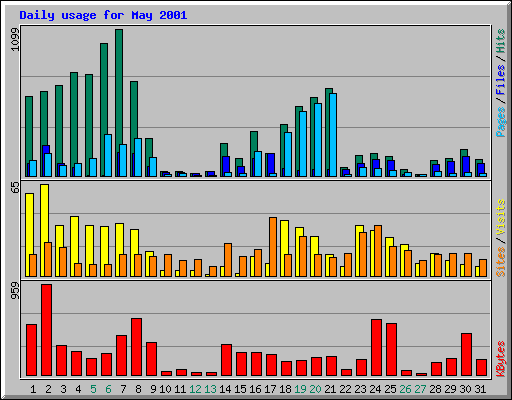The image size is (512, 400).
Task: Click day label 21 on the x-axis
Action: pyautogui.click(x=330, y=389)
